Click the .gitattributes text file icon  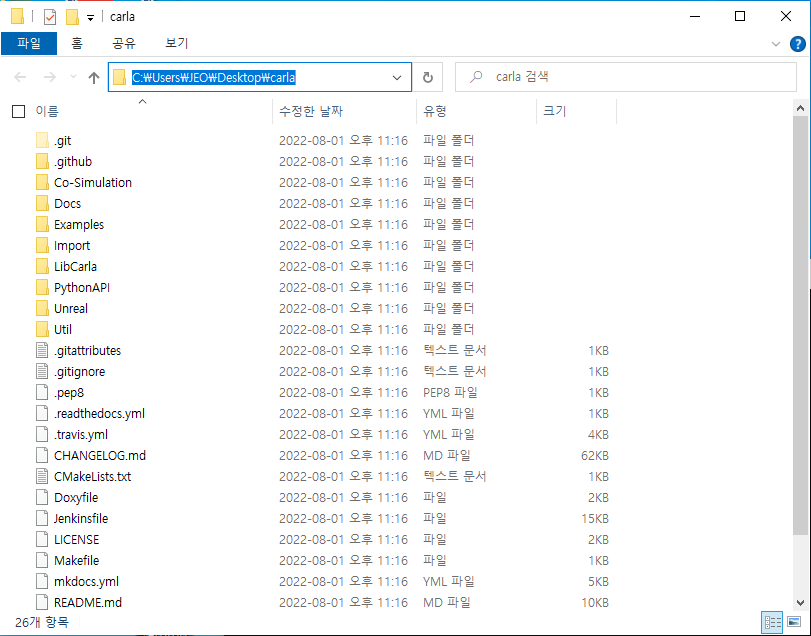tap(42, 351)
